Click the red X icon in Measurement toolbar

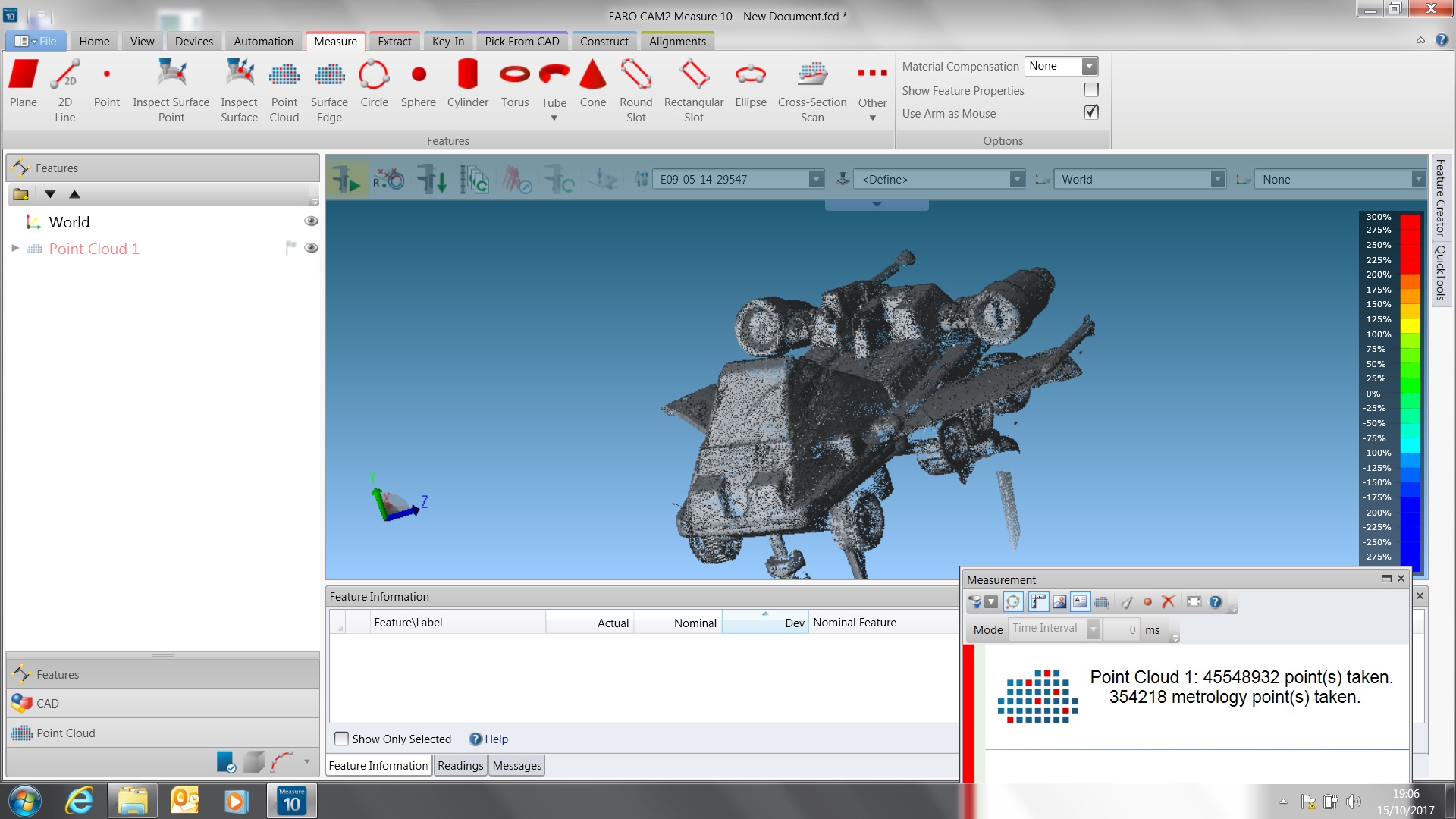point(1168,601)
